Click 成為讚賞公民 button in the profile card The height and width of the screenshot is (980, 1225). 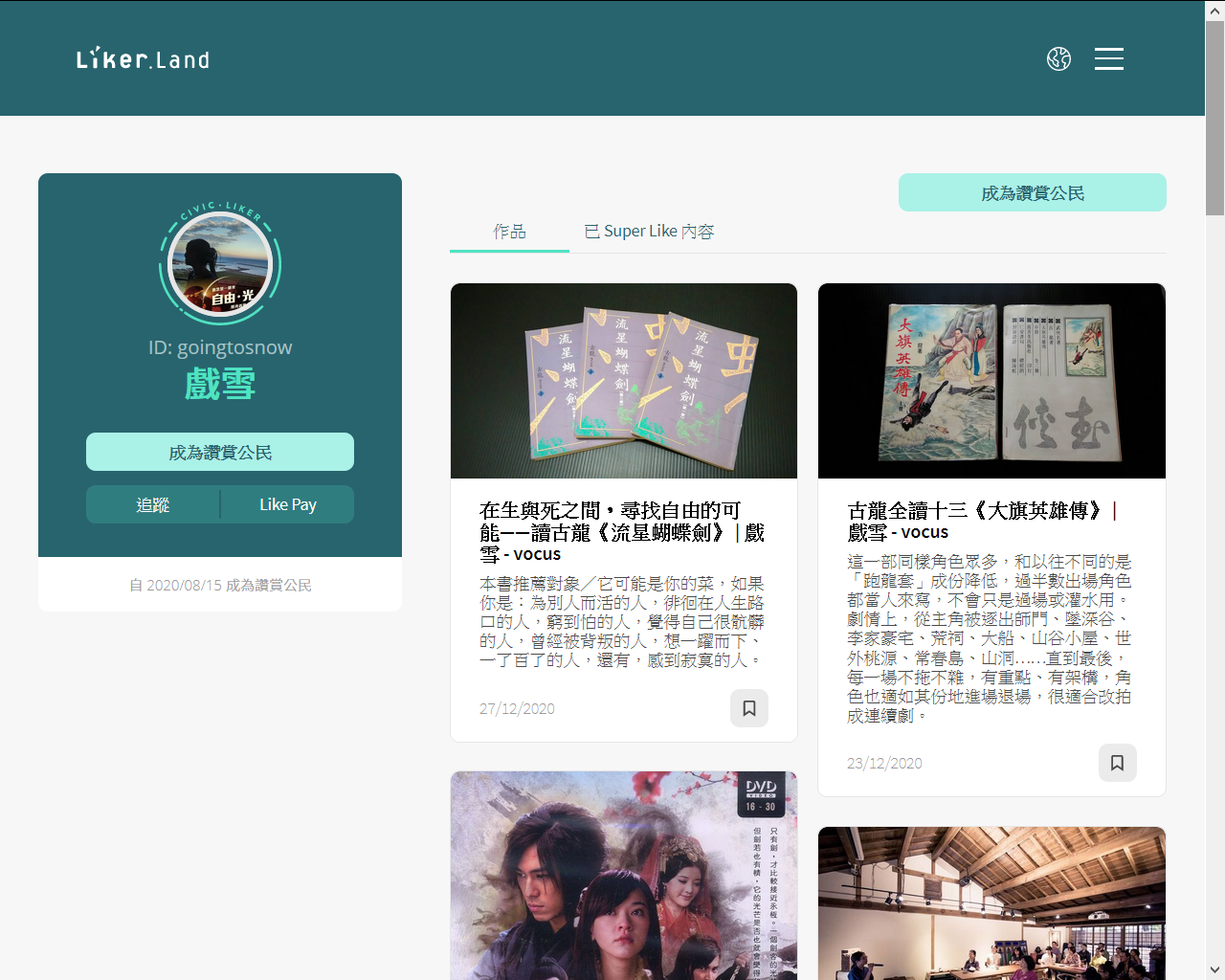pyautogui.click(x=220, y=452)
